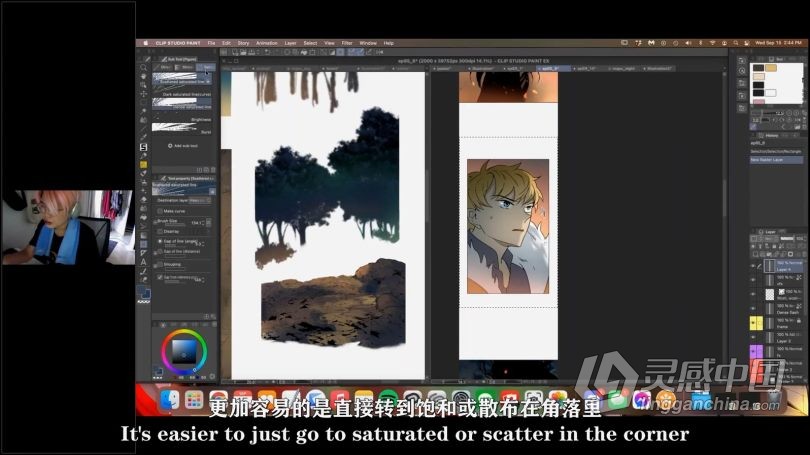Open Finder from the dock
Image resolution: width=810 pixels, height=455 pixels.
(168, 399)
